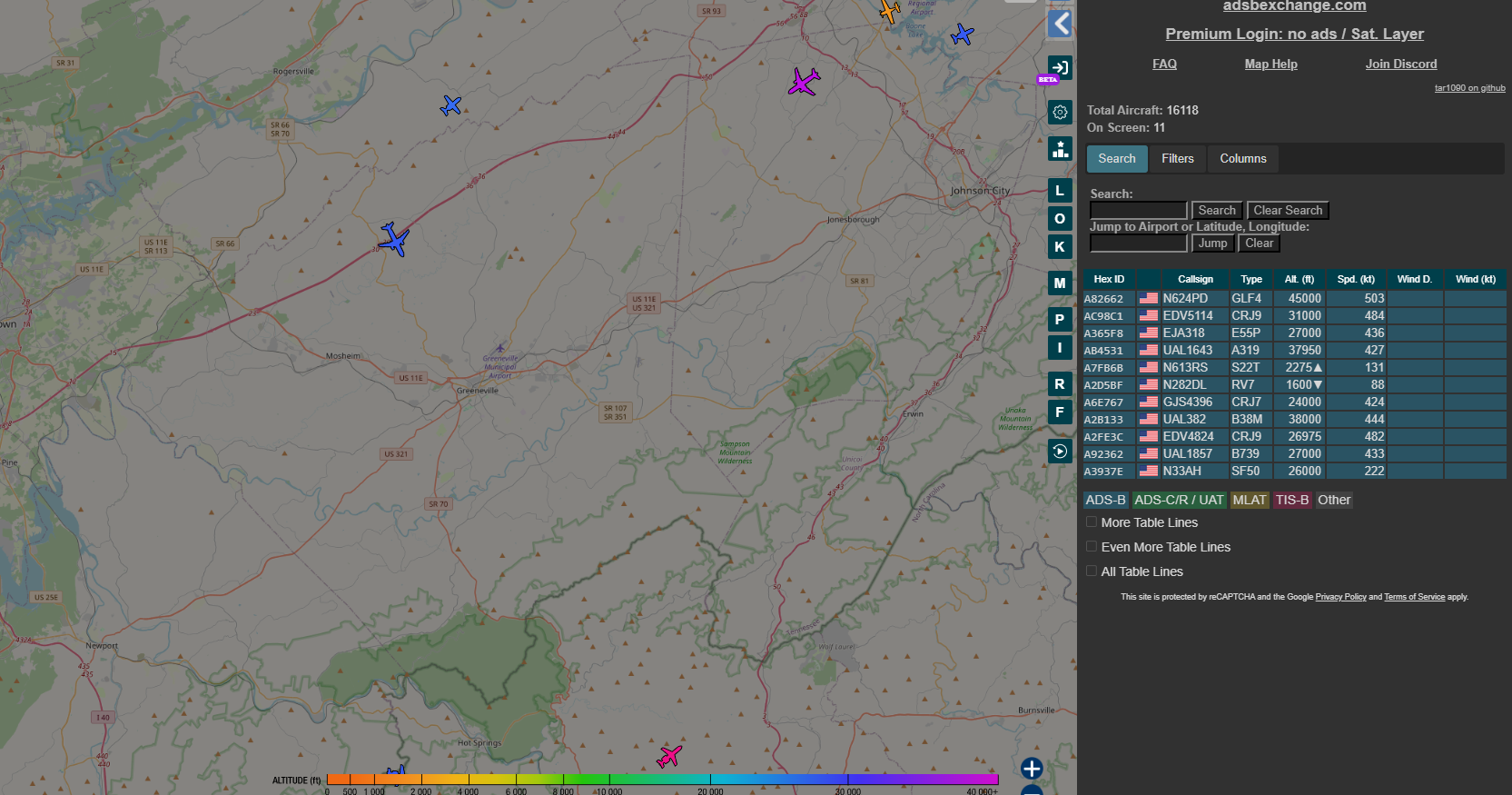Open the FAQ link

coord(1164,65)
